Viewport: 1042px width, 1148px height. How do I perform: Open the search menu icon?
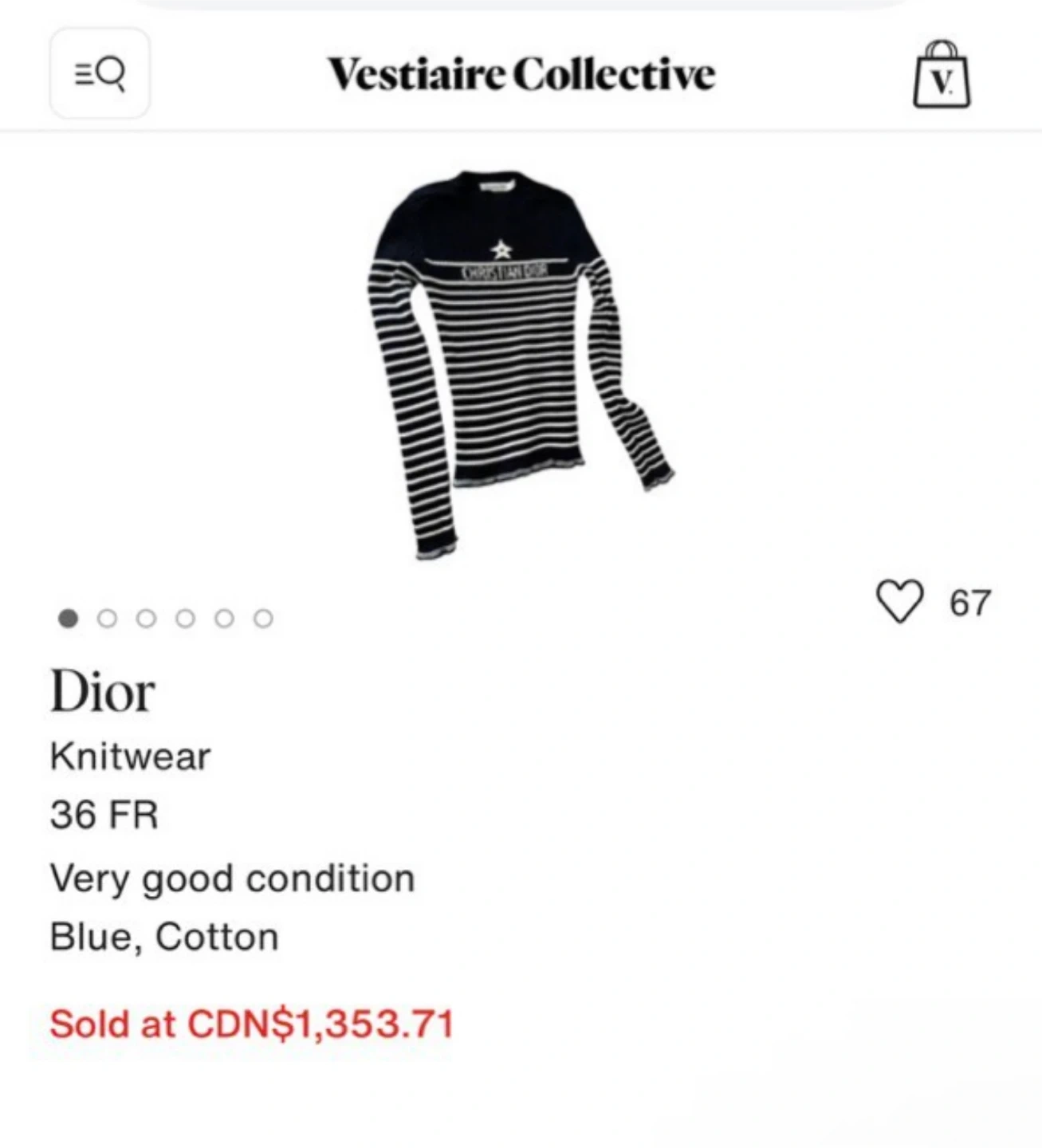(100, 74)
